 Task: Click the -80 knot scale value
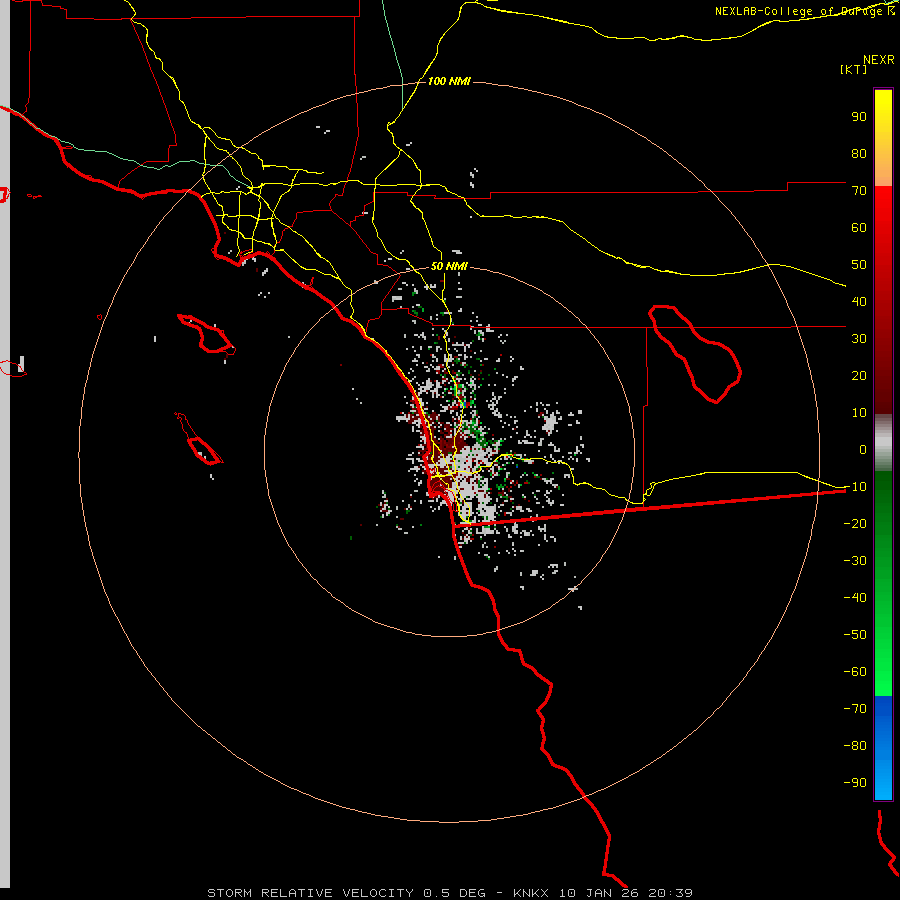[x=855, y=746]
